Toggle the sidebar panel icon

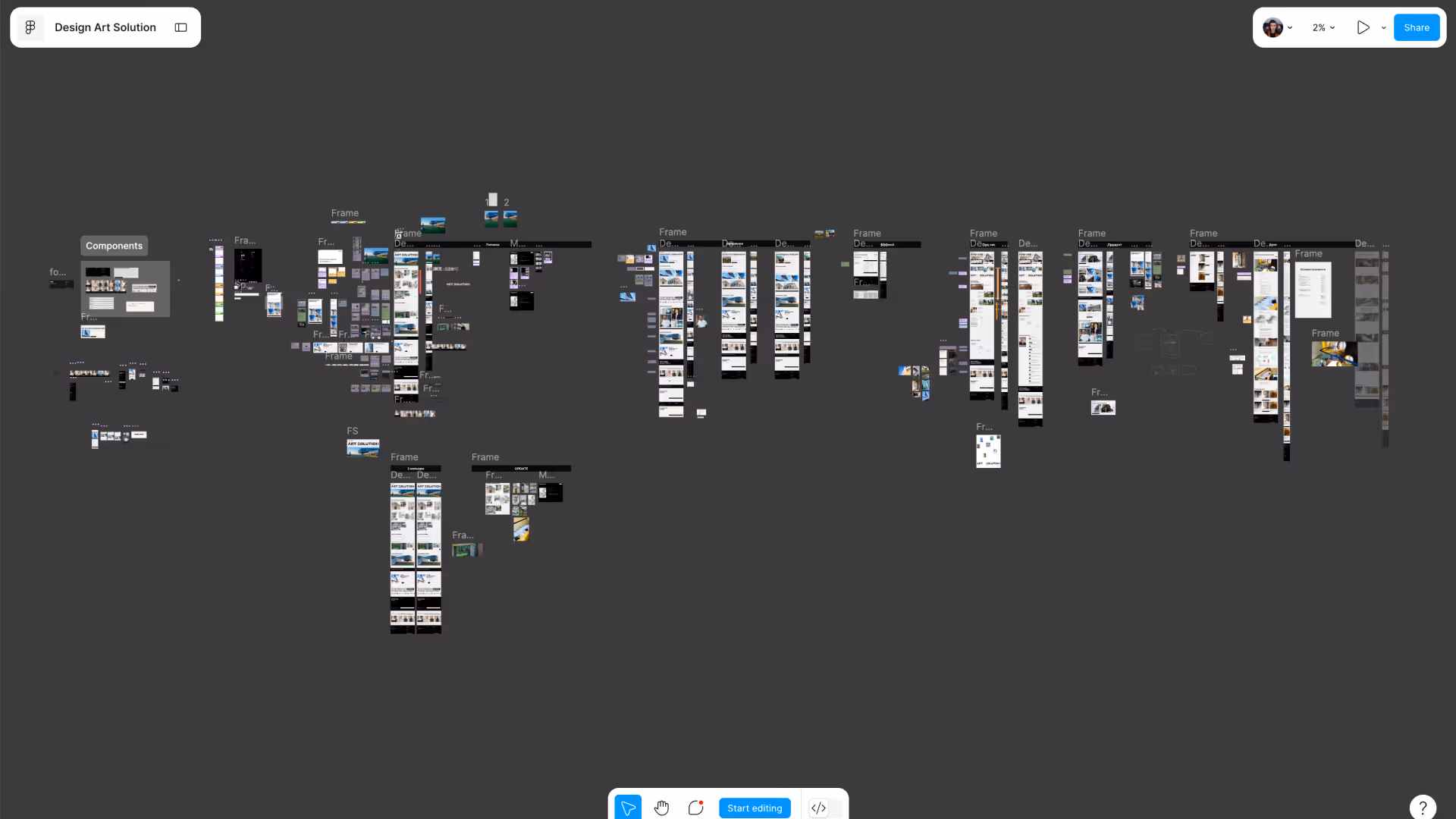(x=180, y=27)
